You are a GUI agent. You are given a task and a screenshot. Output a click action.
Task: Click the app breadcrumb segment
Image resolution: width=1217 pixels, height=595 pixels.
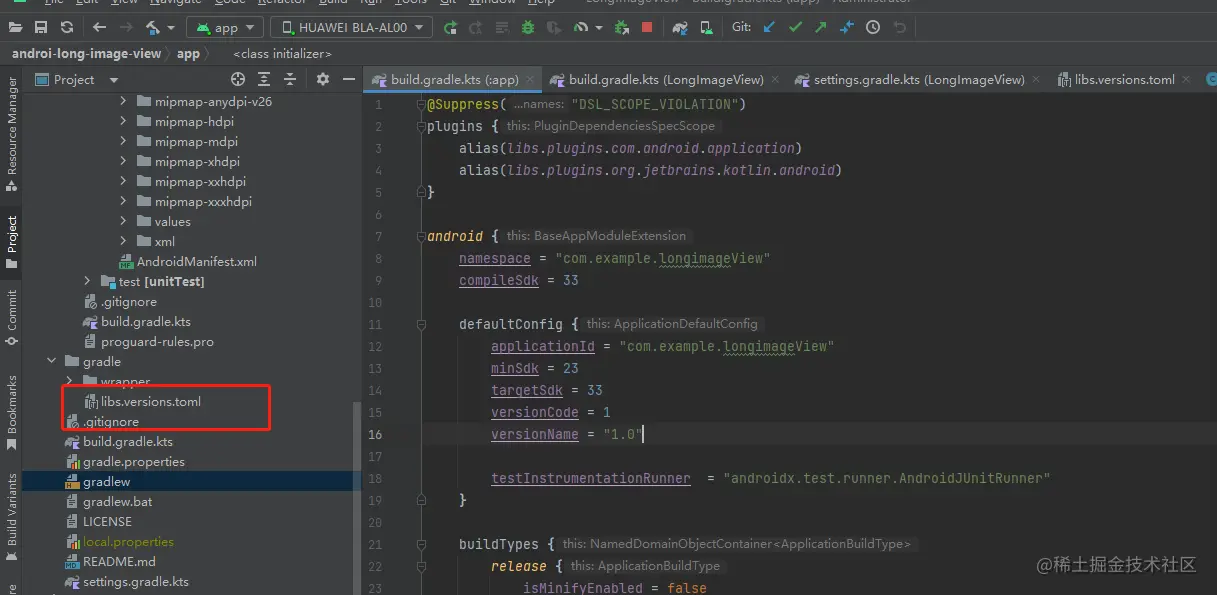coord(188,54)
